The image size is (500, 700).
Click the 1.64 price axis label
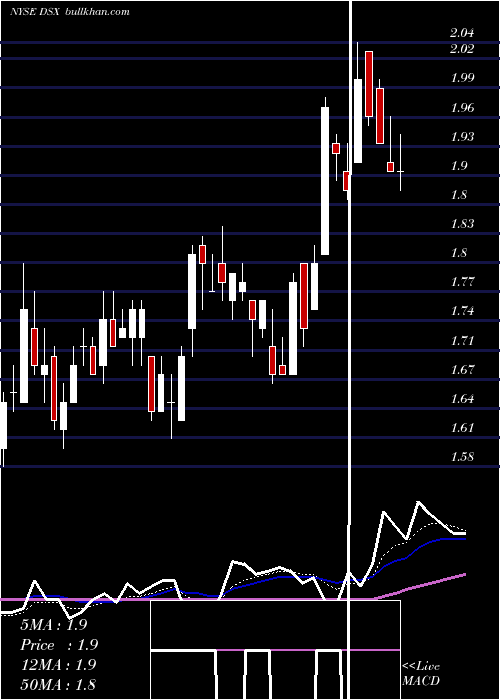click(x=462, y=399)
